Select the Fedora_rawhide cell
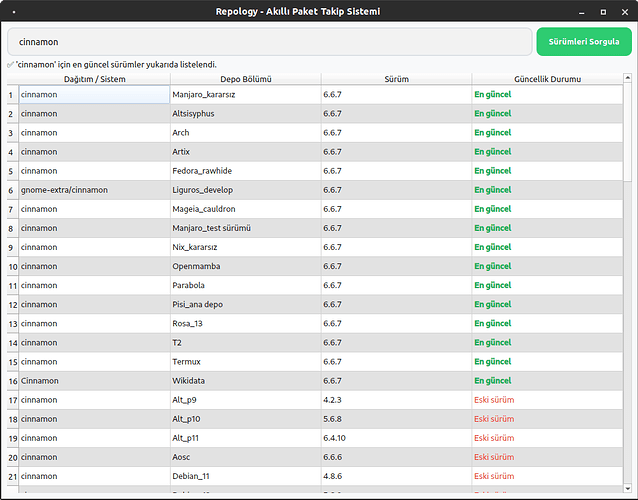This screenshot has height=500, width=638. point(245,171)
